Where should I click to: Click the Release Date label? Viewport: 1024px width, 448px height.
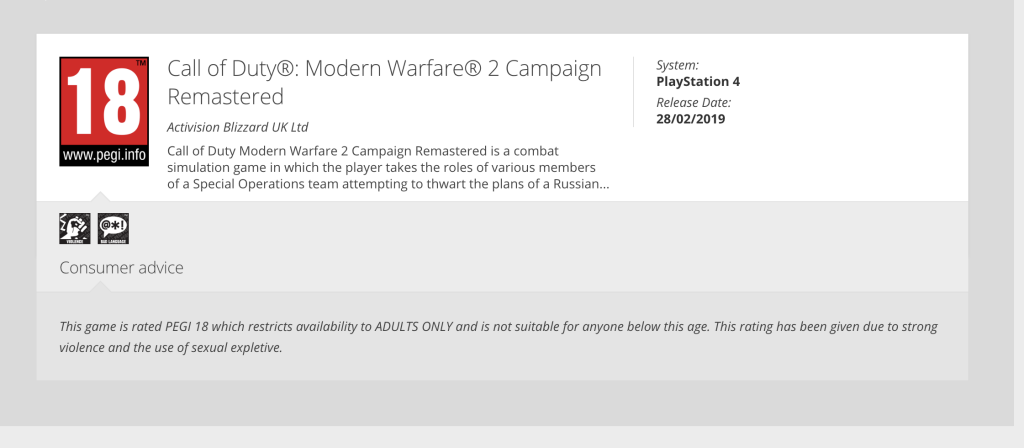pyautogui.click(x=693, y=102)
